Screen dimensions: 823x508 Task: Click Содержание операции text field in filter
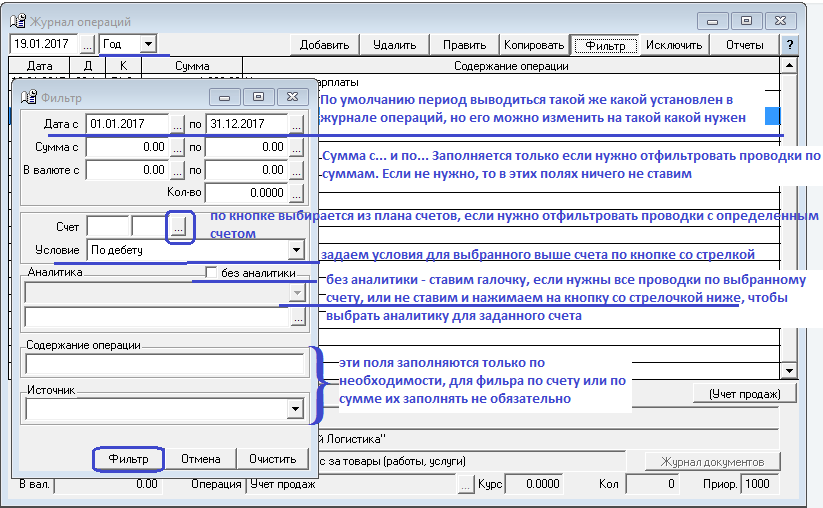click(164, 364)
